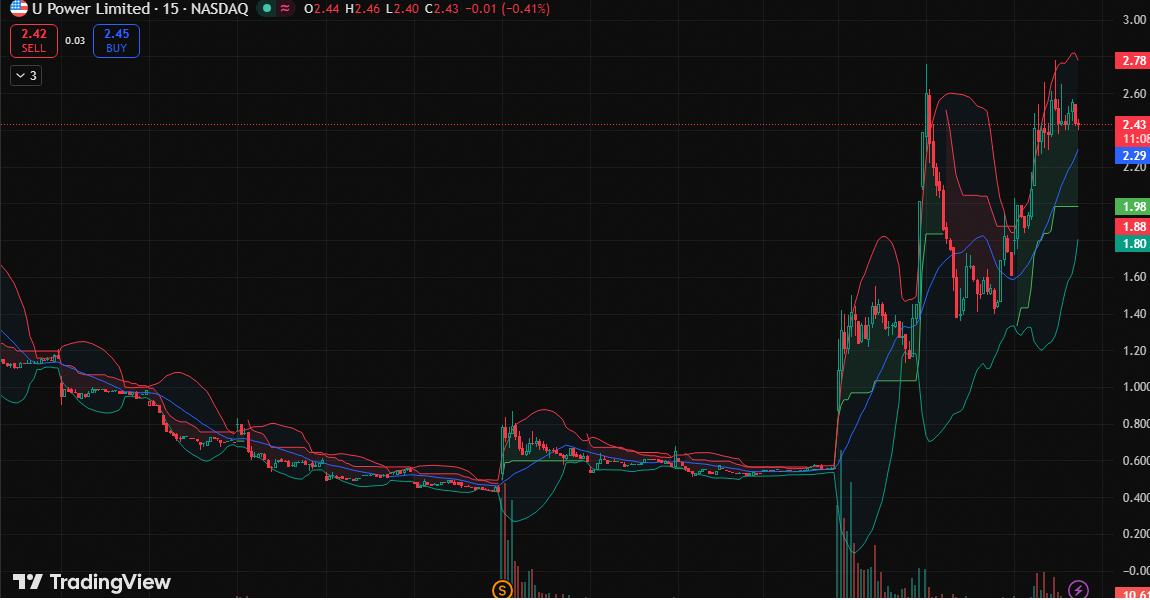Click the purple lightning bolt icon
This screenshot has width=1150, height=600.
tap(1078, 589)
